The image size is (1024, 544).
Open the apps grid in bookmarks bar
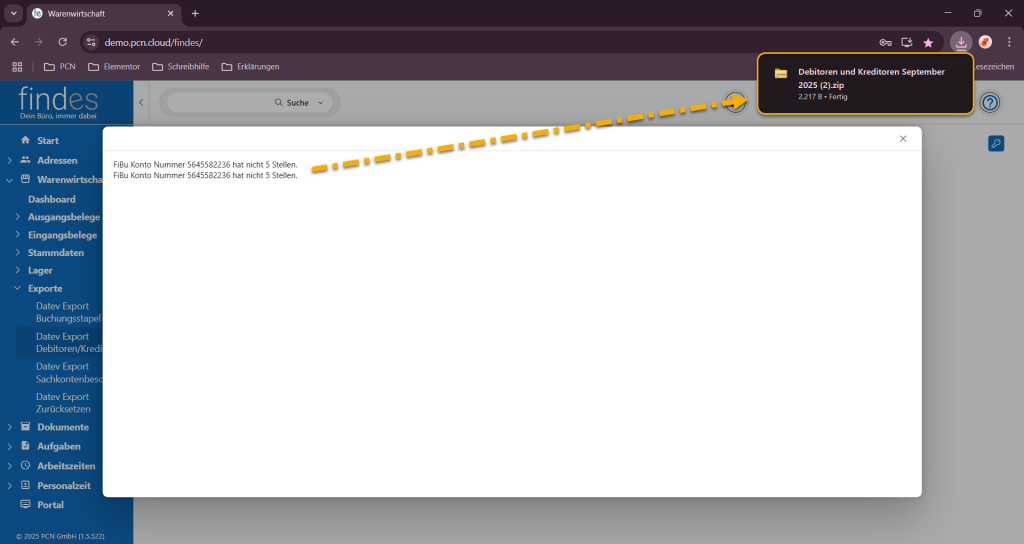click(17, 67)
